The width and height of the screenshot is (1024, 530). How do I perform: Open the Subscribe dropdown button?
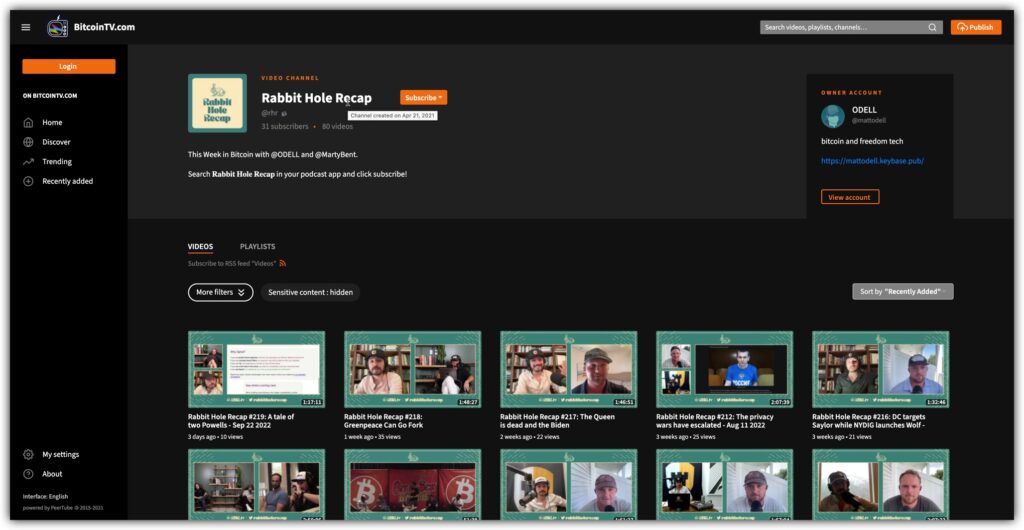click(423, 98)
